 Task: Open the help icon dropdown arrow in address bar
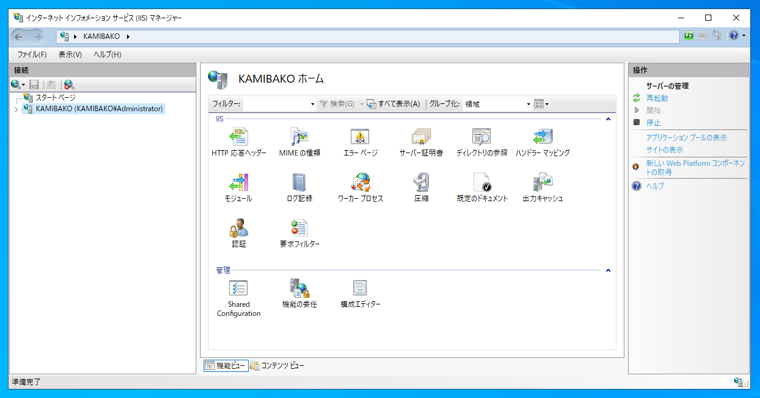(x=744, y=35)
